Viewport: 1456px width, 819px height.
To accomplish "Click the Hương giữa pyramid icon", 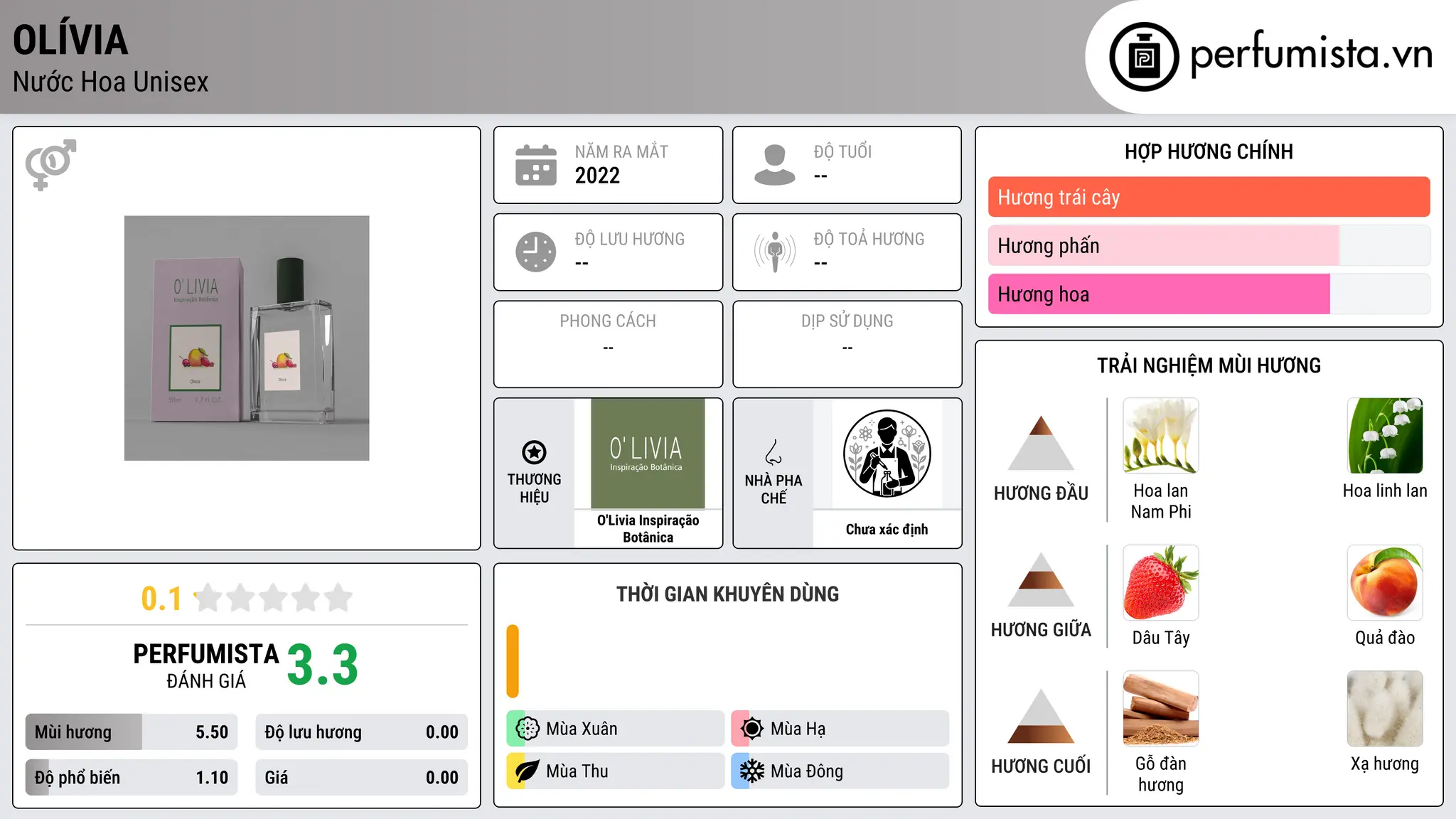I will click(x=1042, y=579).
